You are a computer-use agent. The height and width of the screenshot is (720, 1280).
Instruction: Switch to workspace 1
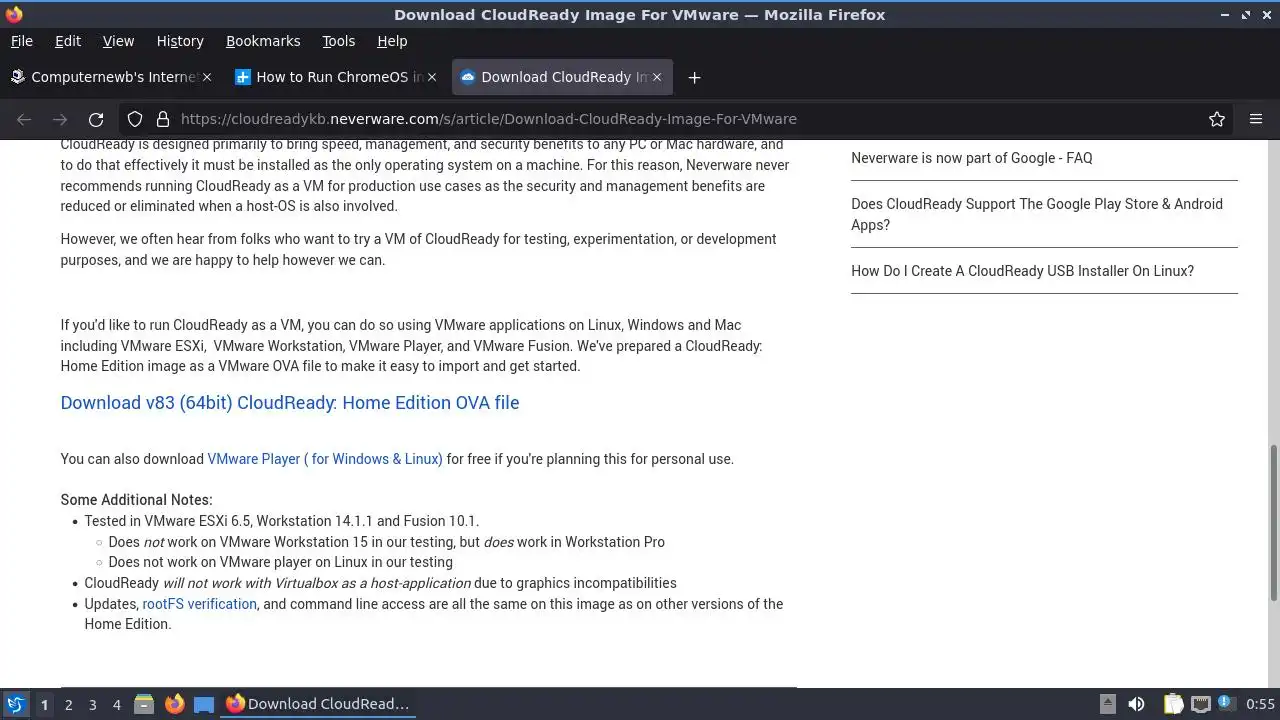tap(44, 704)
